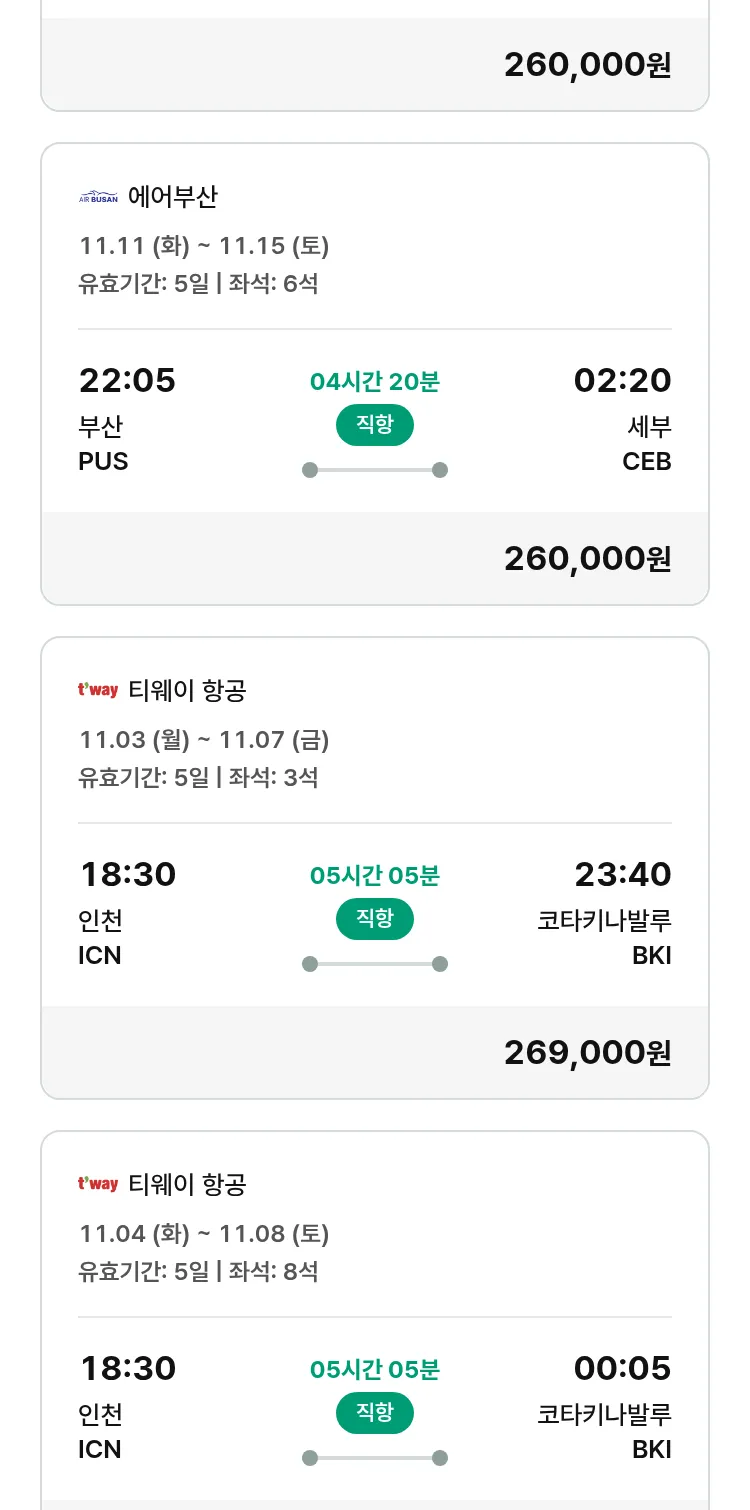The image size is (750, 1510).
Task: Click the 11.03 (월) ~ 11.07 (금) dates
Action: point(204,740)
